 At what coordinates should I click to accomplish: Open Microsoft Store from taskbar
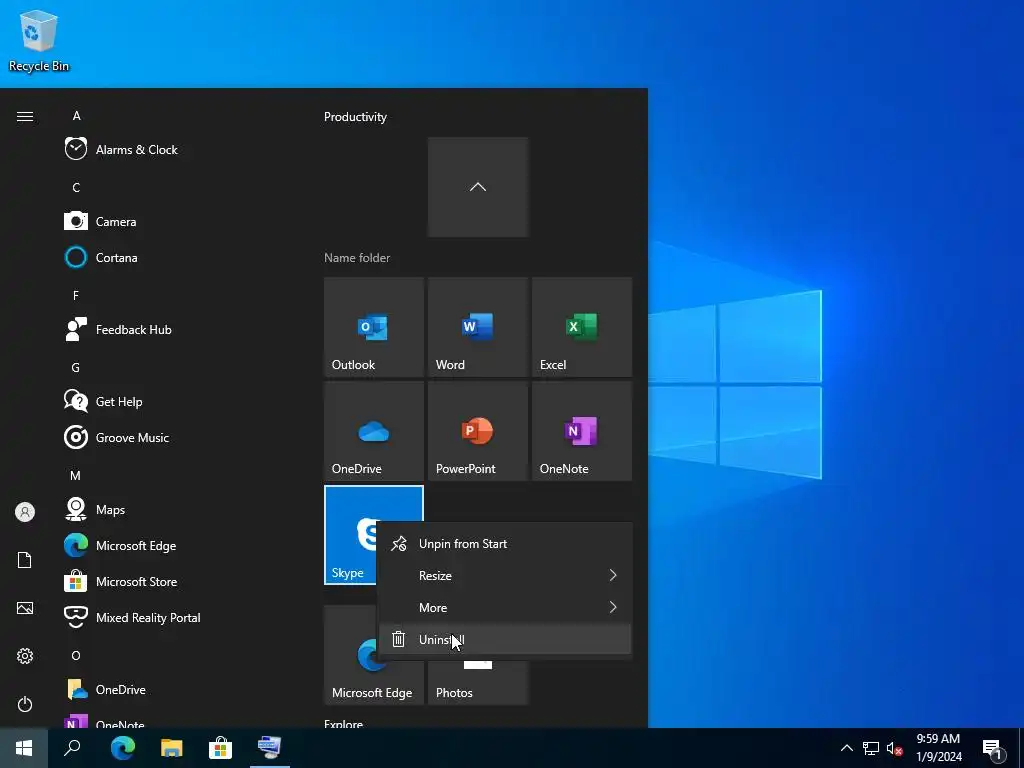pyautogui.click(x=221, y=748)
